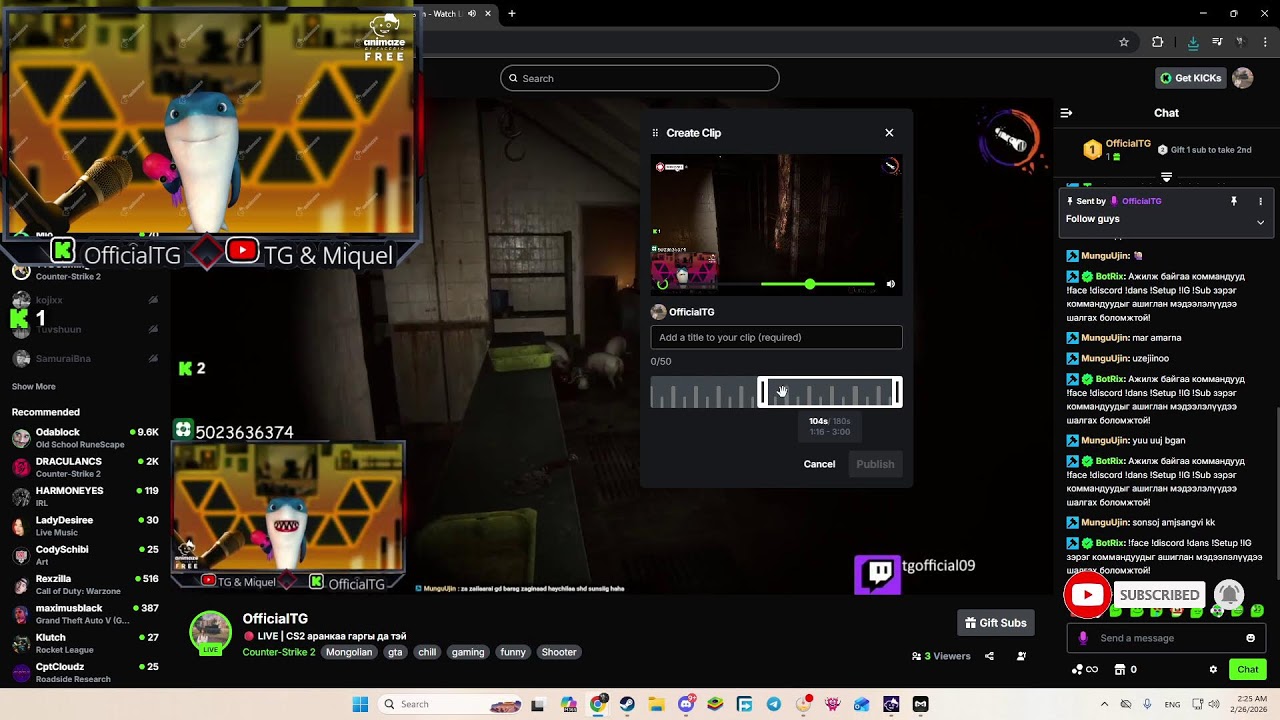Show hidden system tray icons

1104,704
